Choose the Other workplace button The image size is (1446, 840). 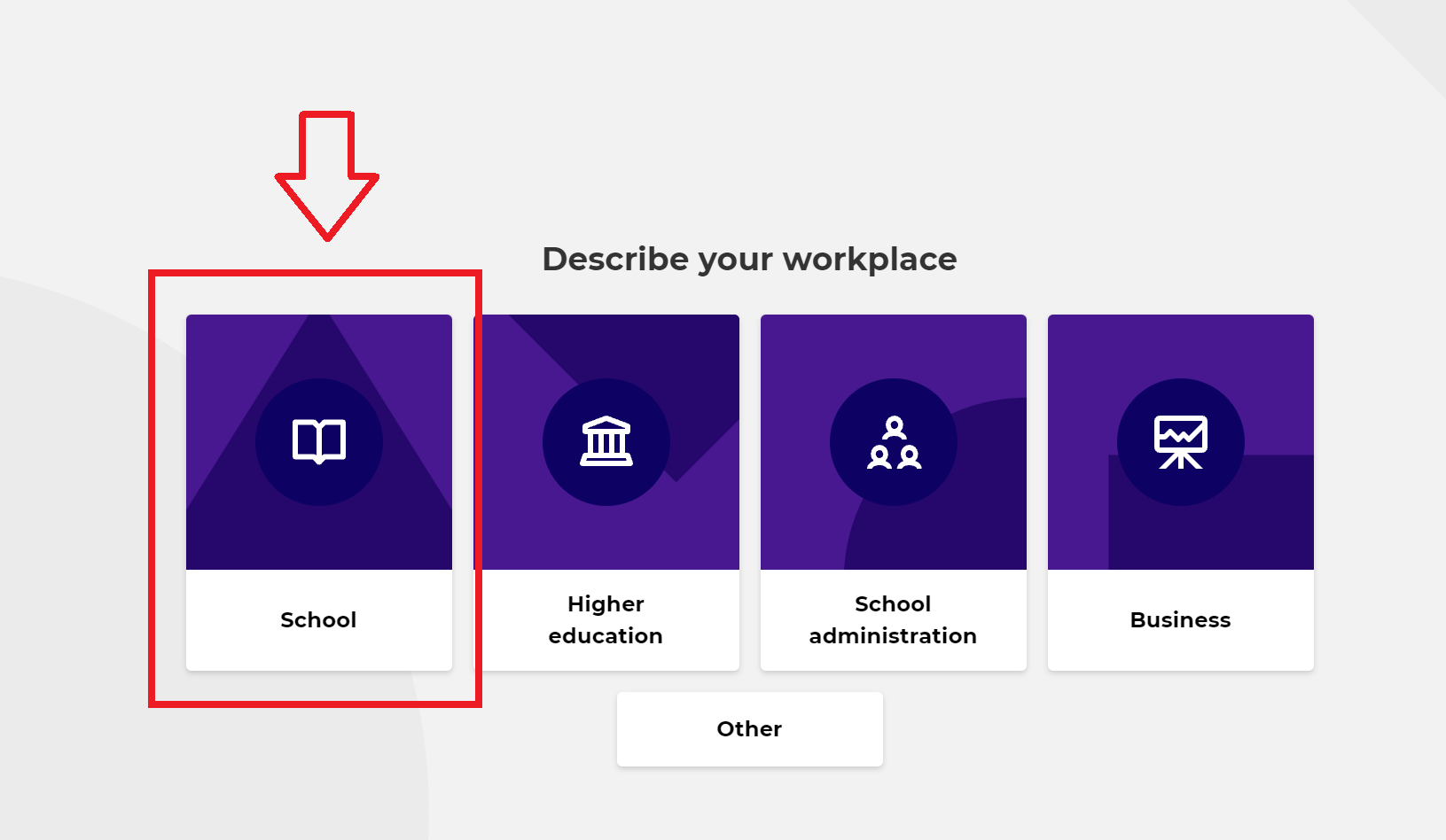tap(750, 729)
